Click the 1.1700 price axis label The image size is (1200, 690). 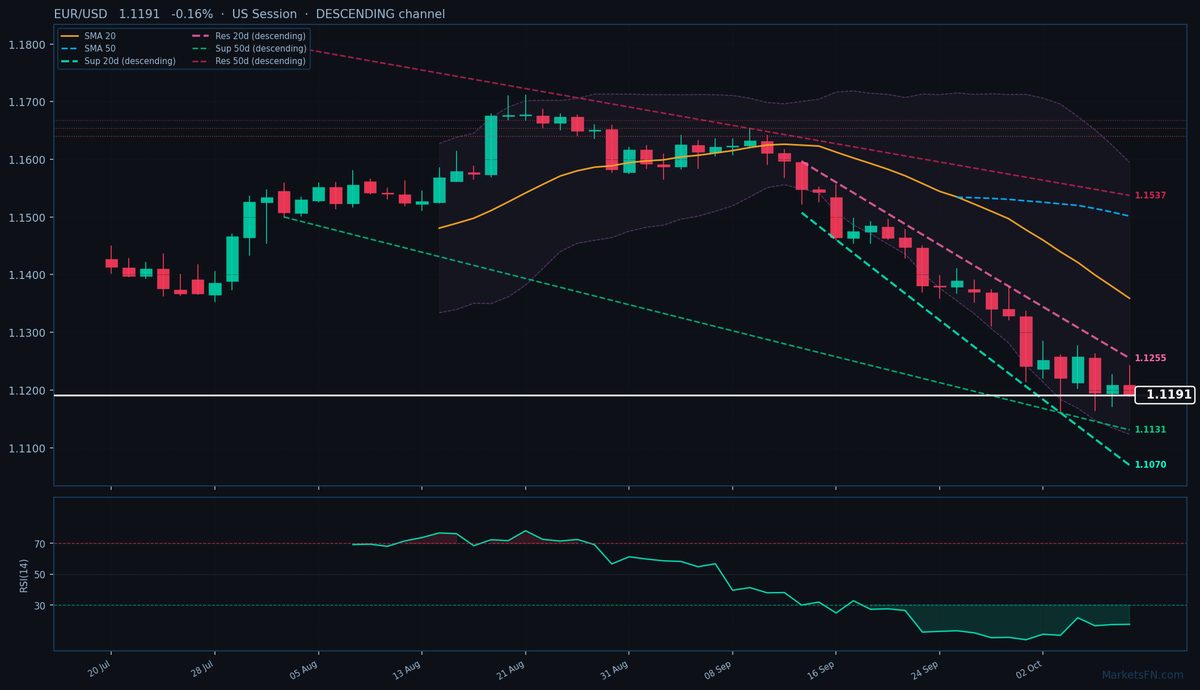pyautogui.click(x=26, y=102)
